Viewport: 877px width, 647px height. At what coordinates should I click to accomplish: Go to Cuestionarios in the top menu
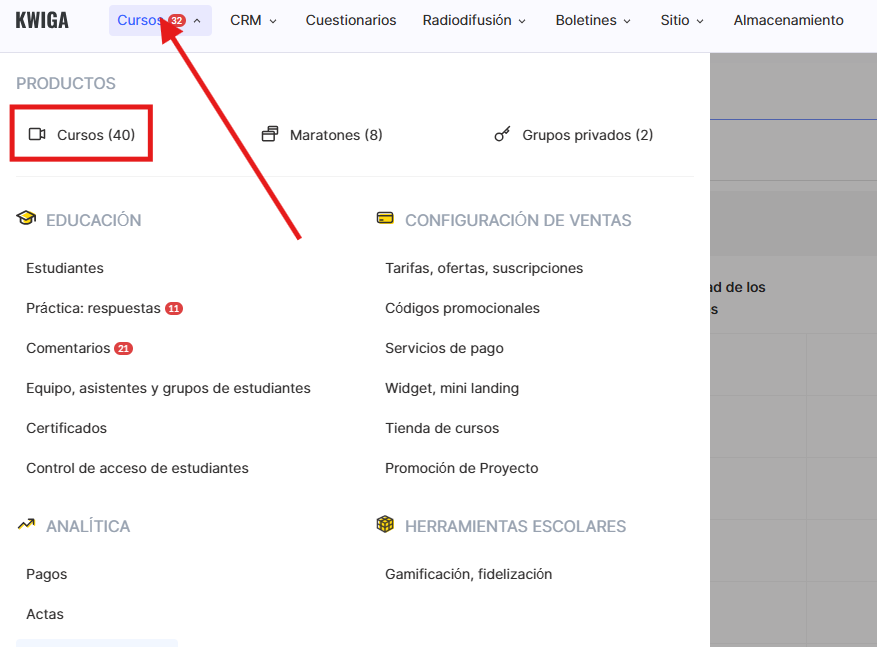point(351,20)
